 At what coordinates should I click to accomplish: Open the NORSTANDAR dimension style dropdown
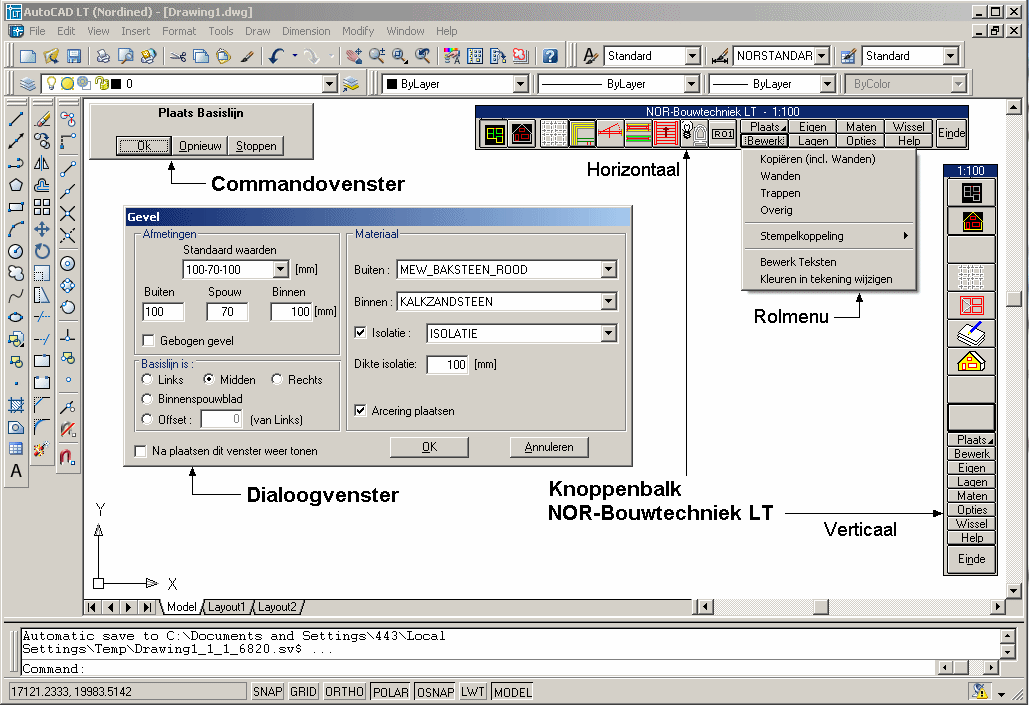pos(822,56)
